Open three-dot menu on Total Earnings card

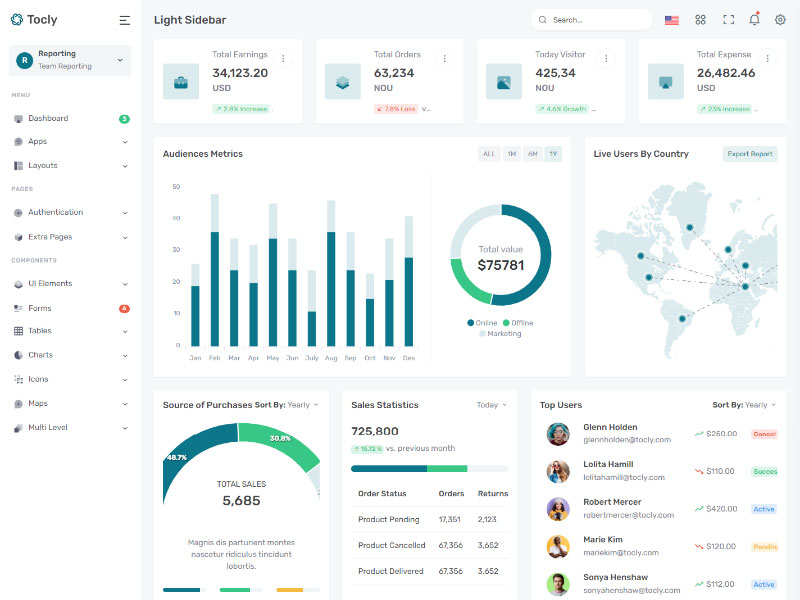tap(283, 58)
